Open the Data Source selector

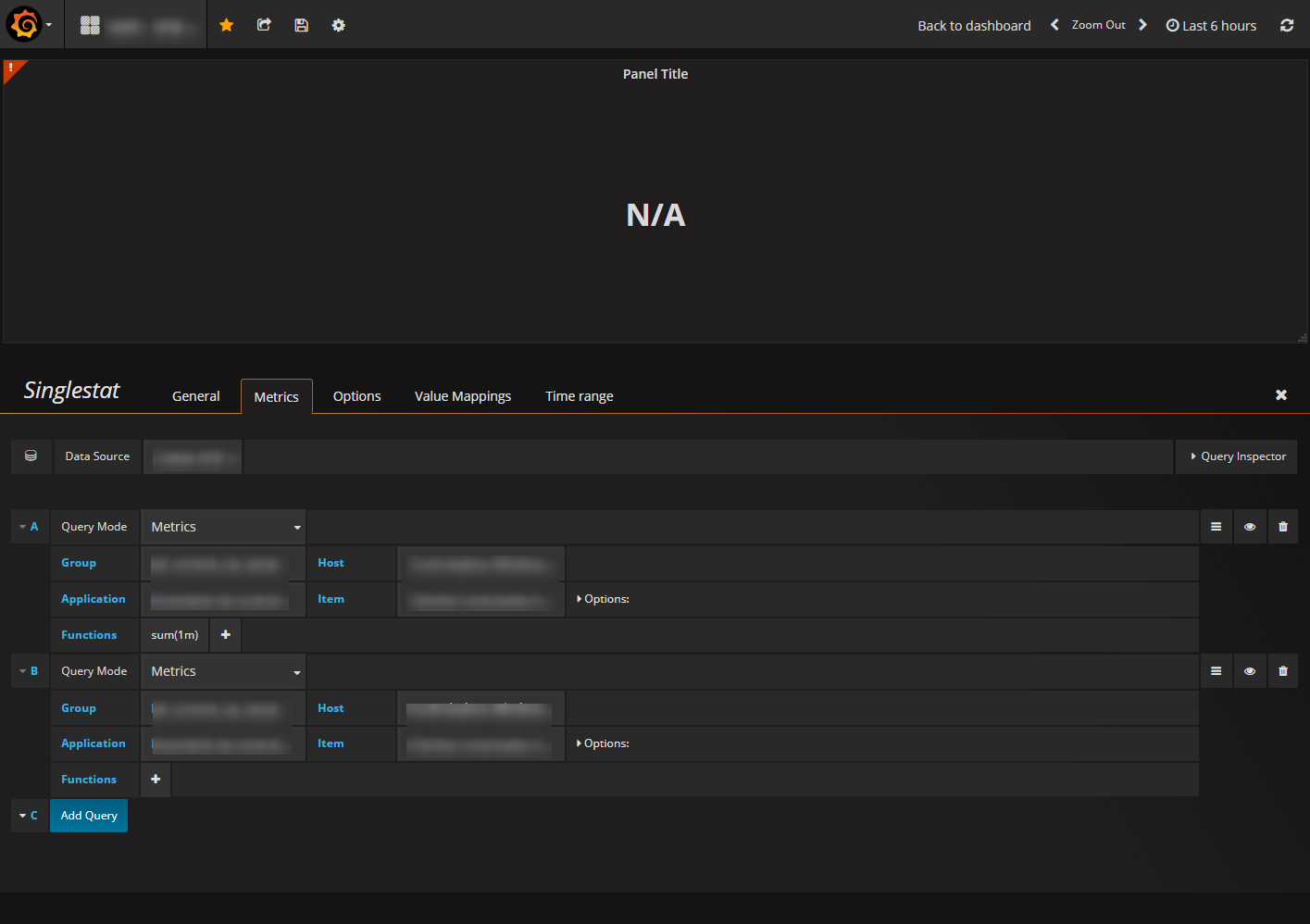193,456
